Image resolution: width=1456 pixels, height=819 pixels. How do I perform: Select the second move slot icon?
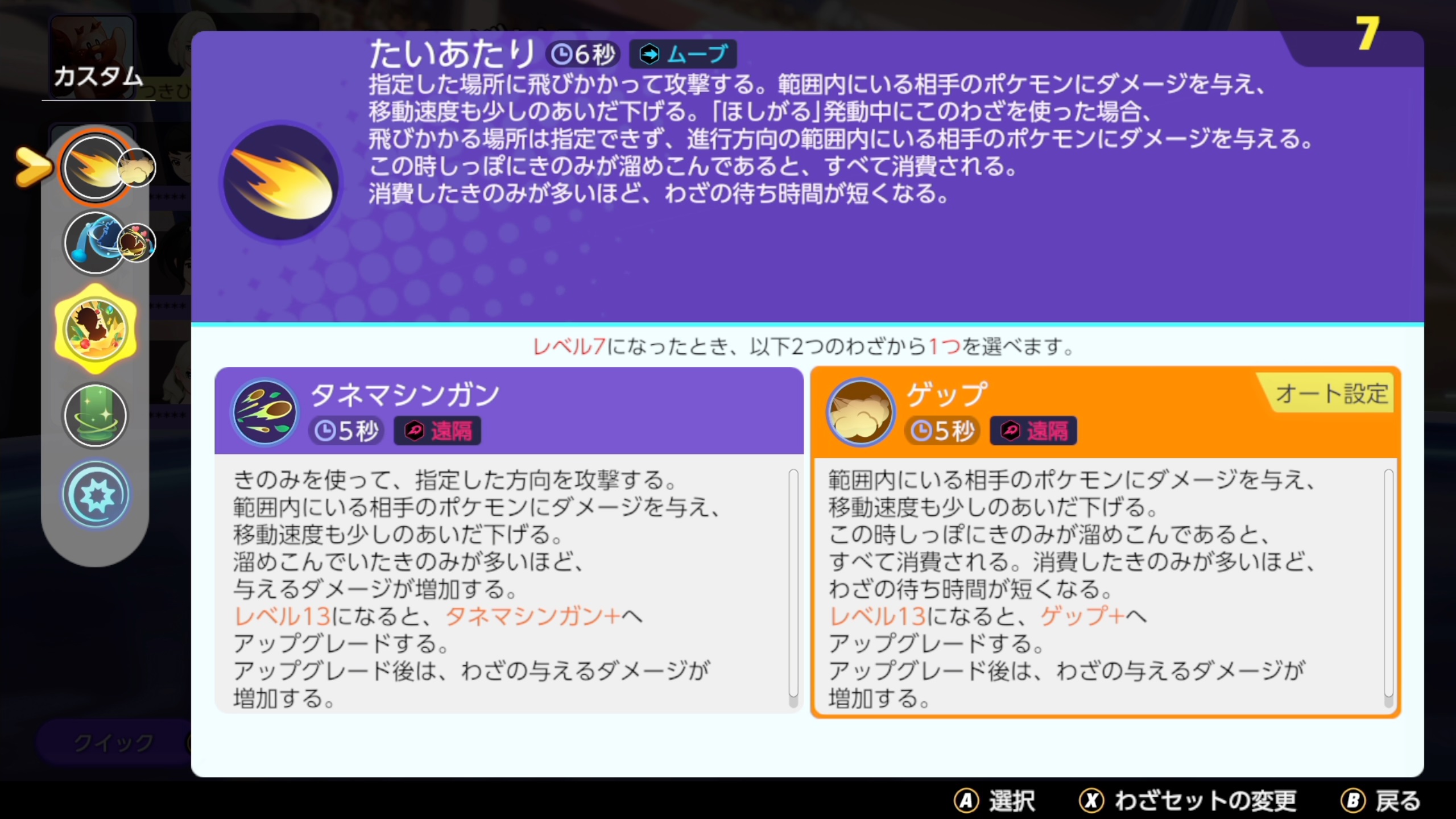click(95, 243)
